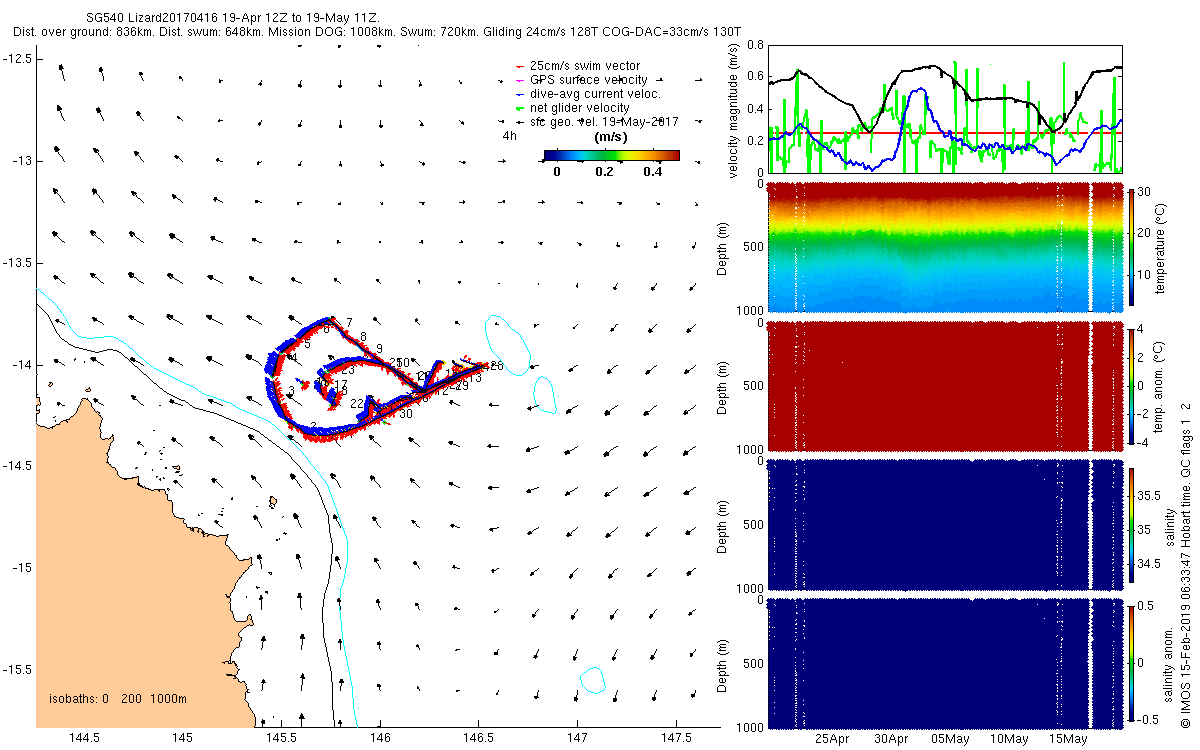This screenshot has width=1200, height=750.
Task: Click the 'velocity magnitude (m/s)' axis label
Action: click(735, 110)
